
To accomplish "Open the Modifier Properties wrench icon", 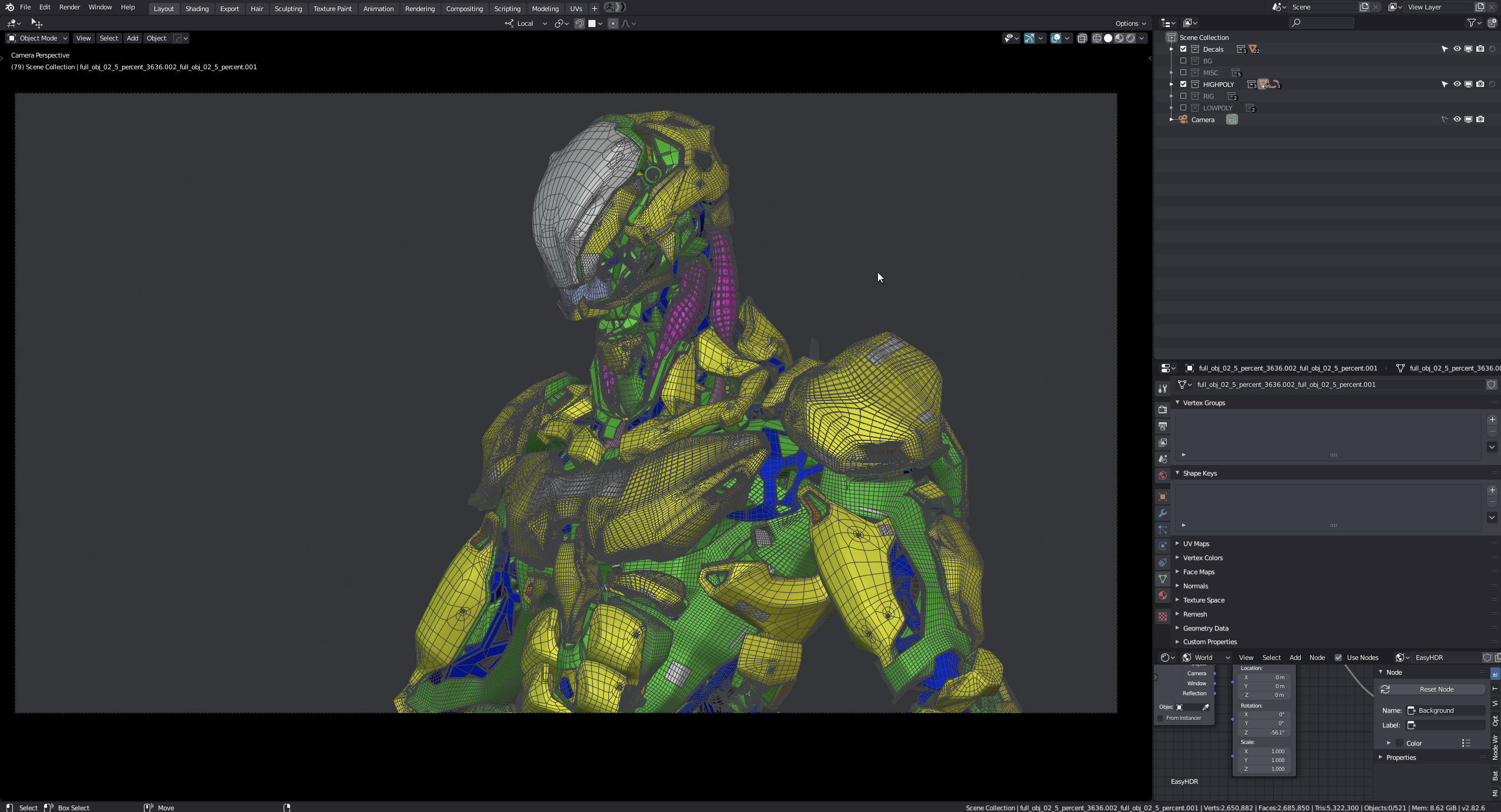I will [x=1163, y=513].
